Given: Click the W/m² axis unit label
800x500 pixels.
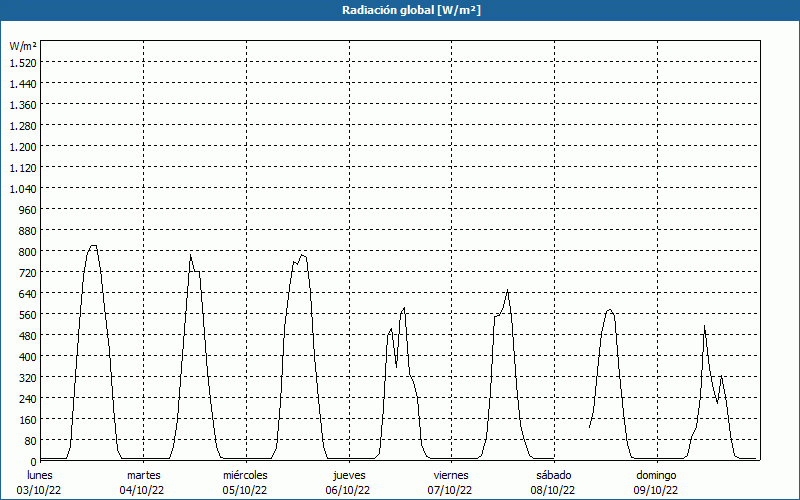Looking at the screenshot, I should [23, 46].
